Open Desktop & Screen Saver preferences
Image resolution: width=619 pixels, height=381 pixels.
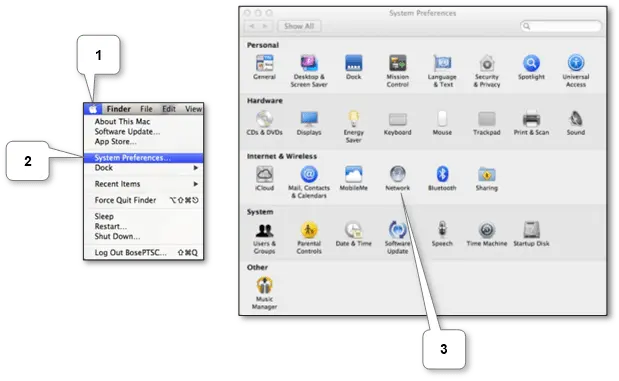(x=309, y=71)
